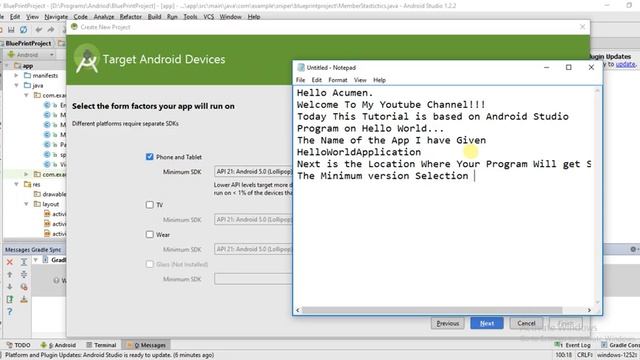
Task: Open the Glass Minimum SDK dropdown
Action: click(253, 279)
